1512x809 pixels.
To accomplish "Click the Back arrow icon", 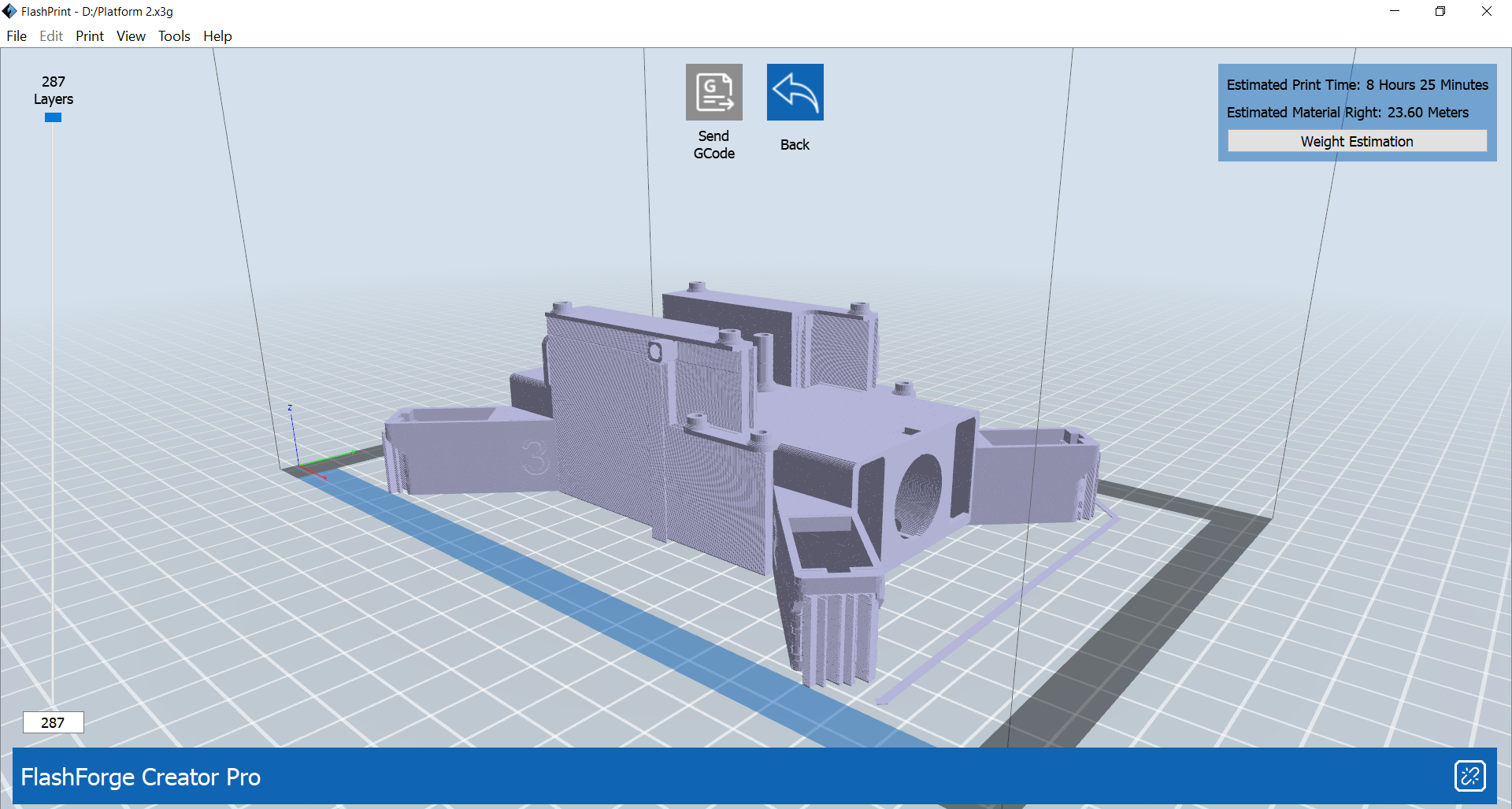I will pos(795,92).
